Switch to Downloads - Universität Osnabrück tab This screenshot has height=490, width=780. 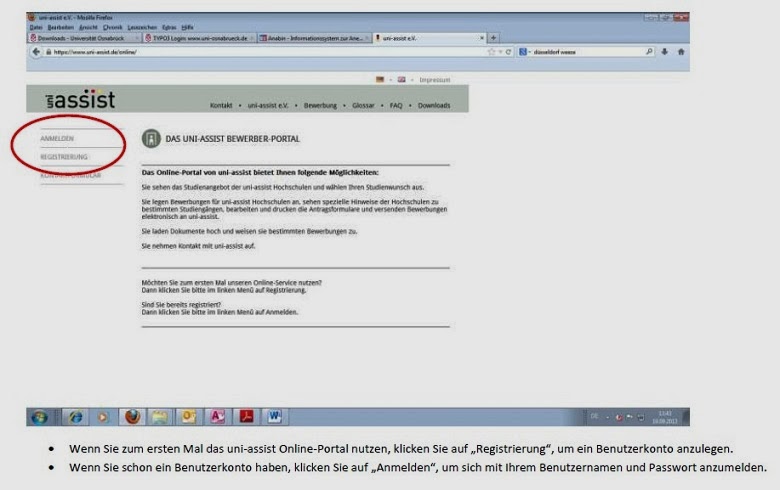click(x=85, y=38)
